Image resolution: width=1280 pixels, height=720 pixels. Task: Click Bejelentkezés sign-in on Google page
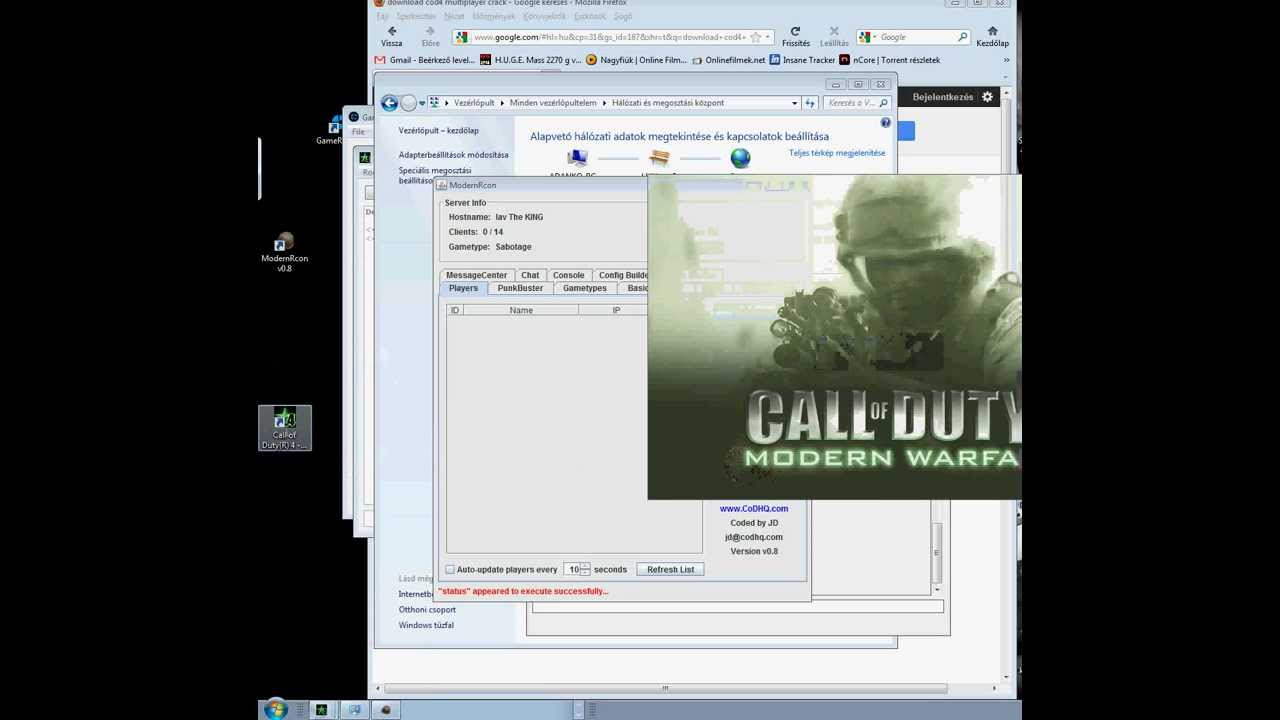tap(942, 97)
